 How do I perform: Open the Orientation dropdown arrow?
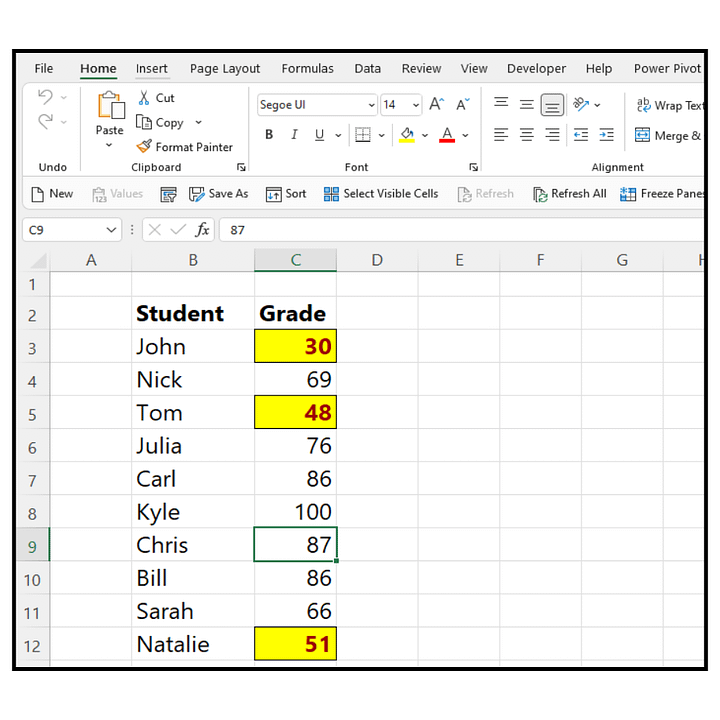[x=597, y=105]
